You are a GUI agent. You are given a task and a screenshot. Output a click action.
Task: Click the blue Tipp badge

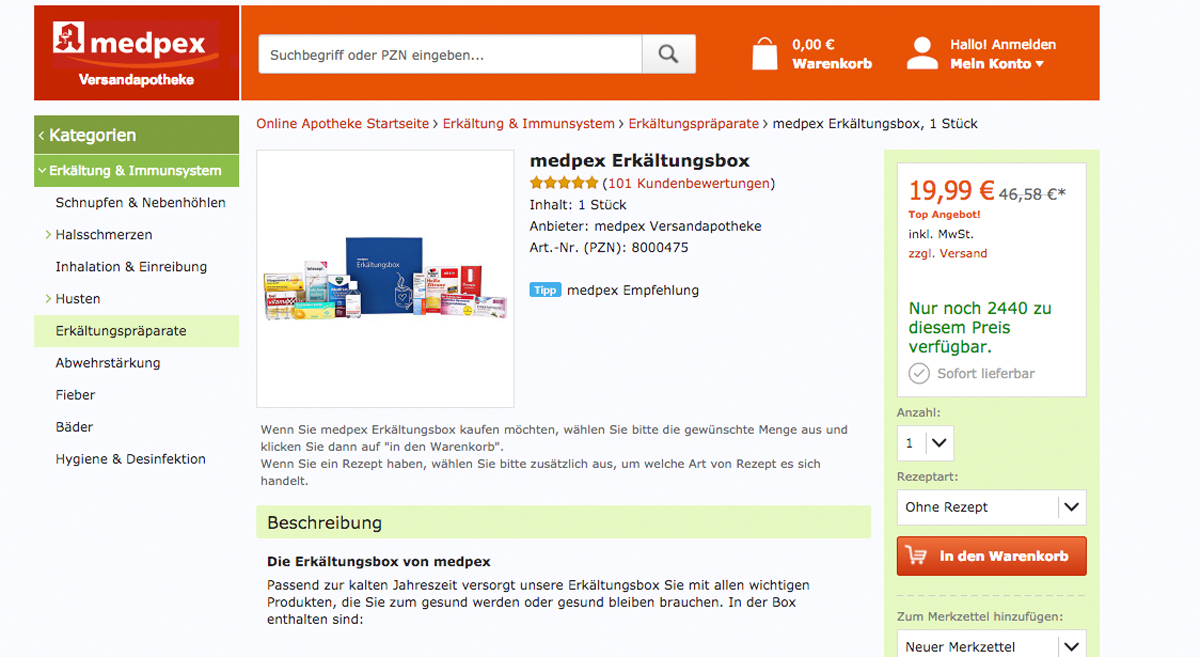point(545,290)
